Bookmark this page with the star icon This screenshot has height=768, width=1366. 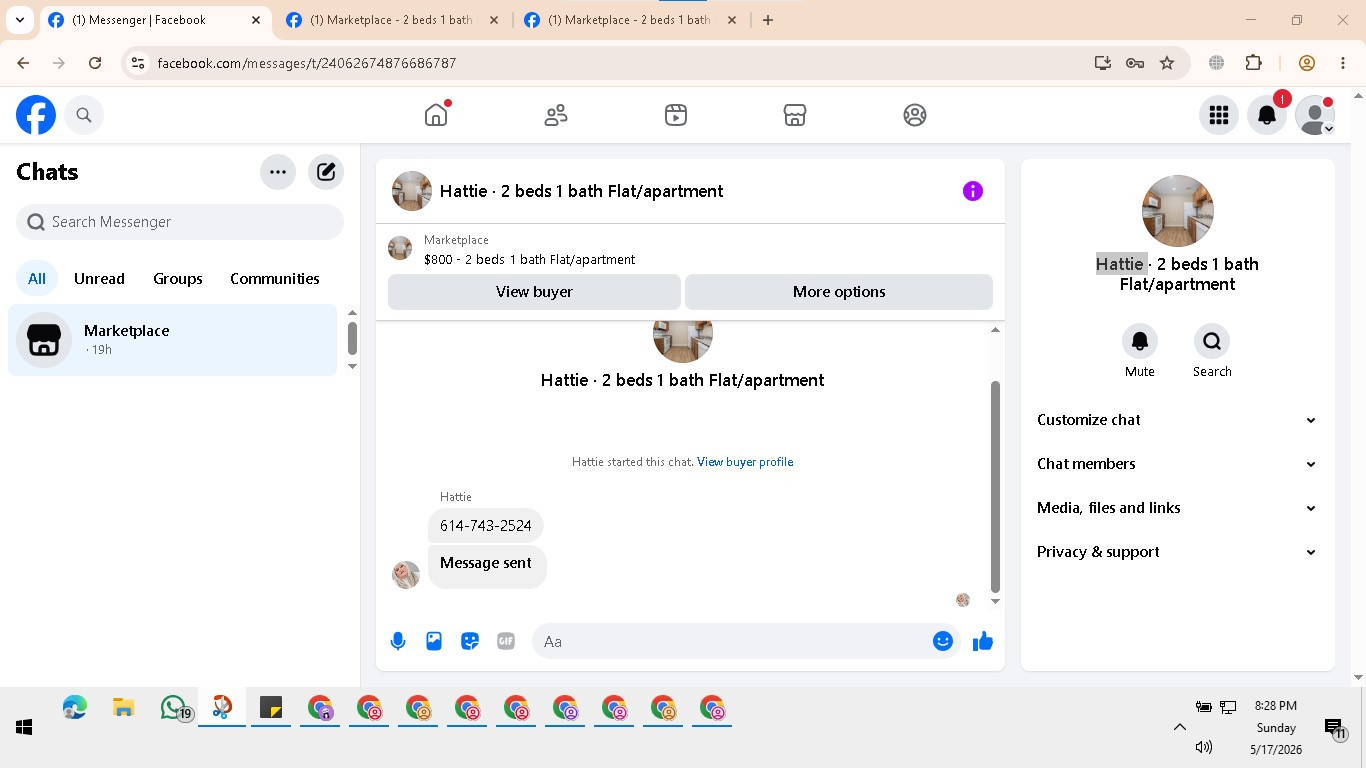1167,63
